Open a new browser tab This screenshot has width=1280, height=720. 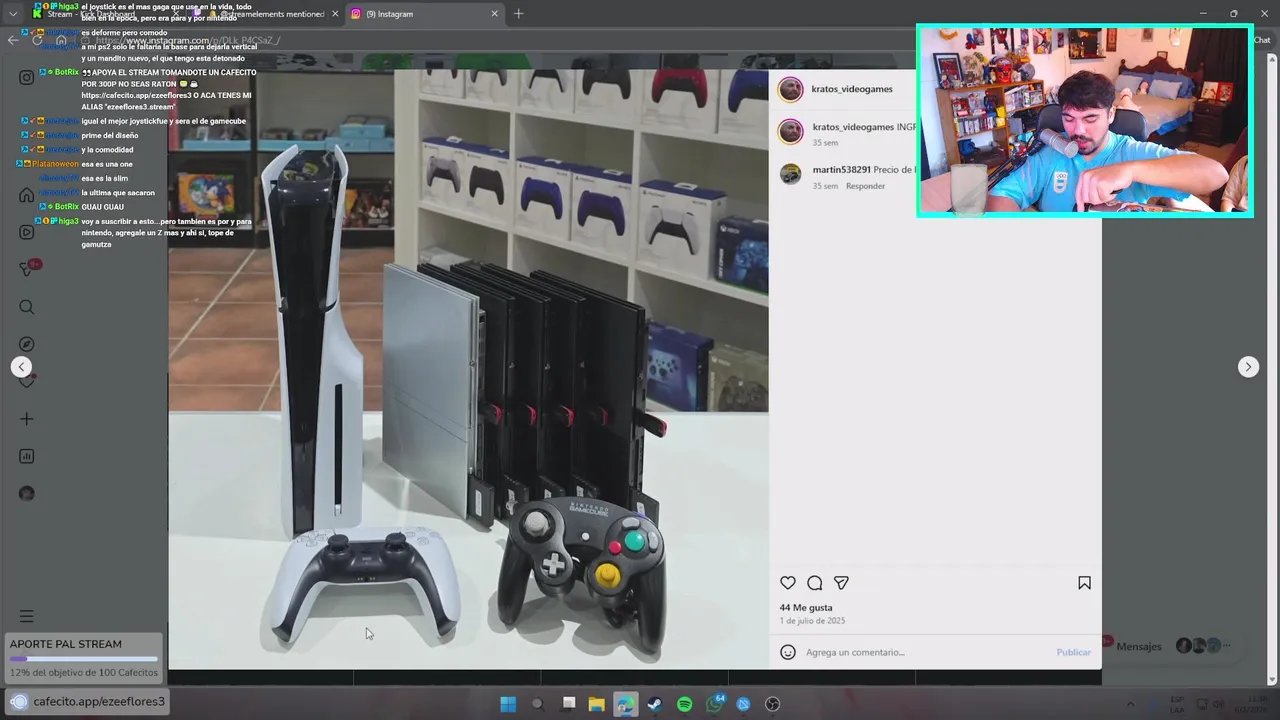518,14
